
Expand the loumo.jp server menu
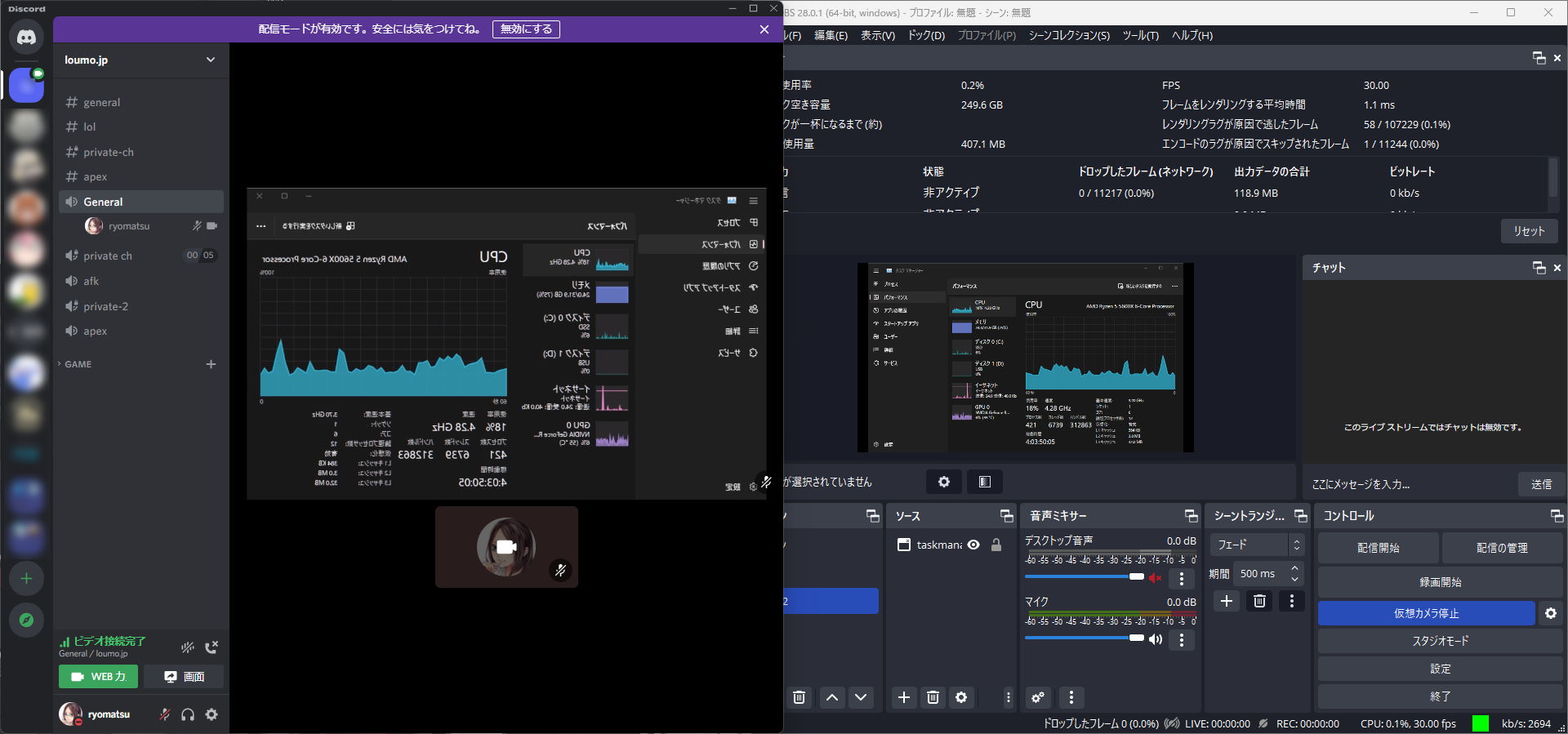[x=140, y=60]
